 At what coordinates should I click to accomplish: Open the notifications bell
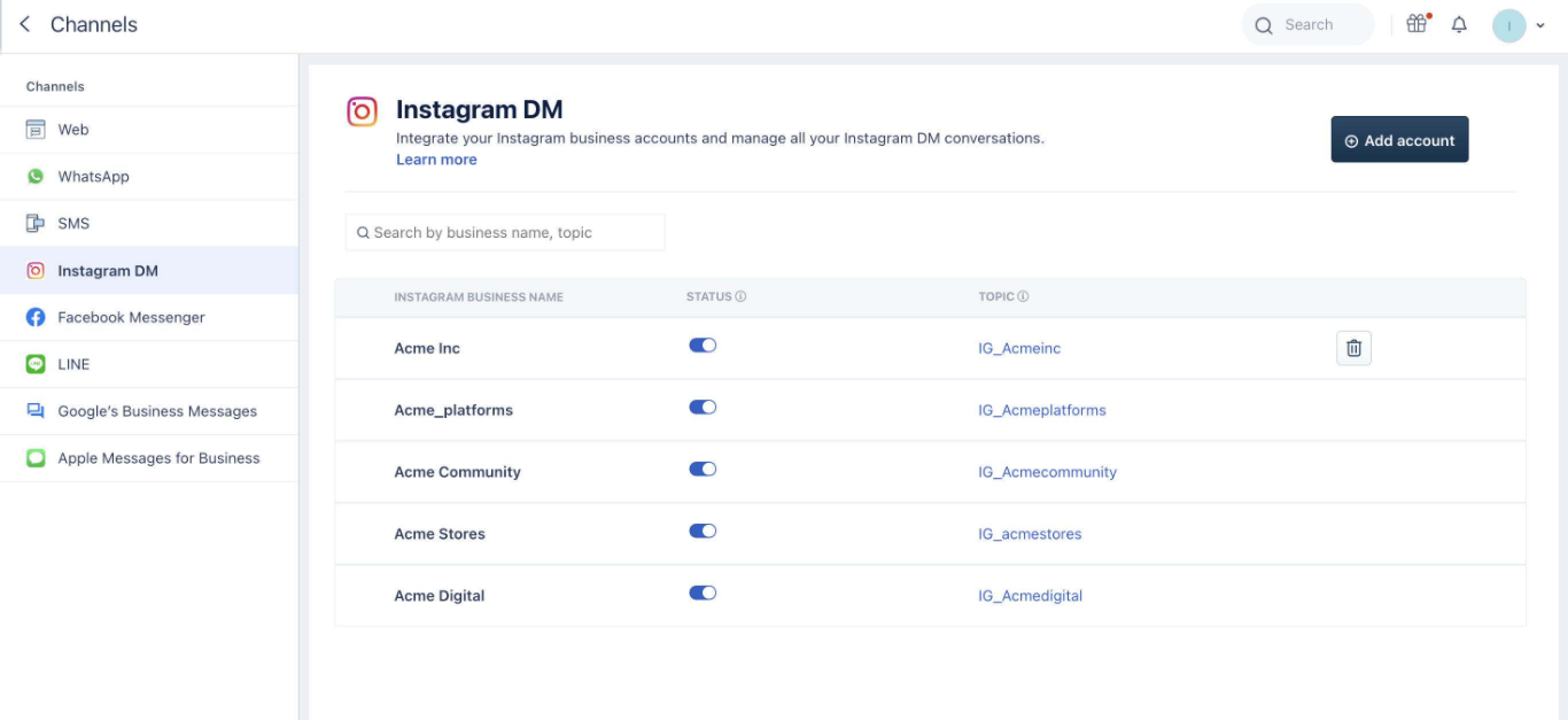[1459, 25]
